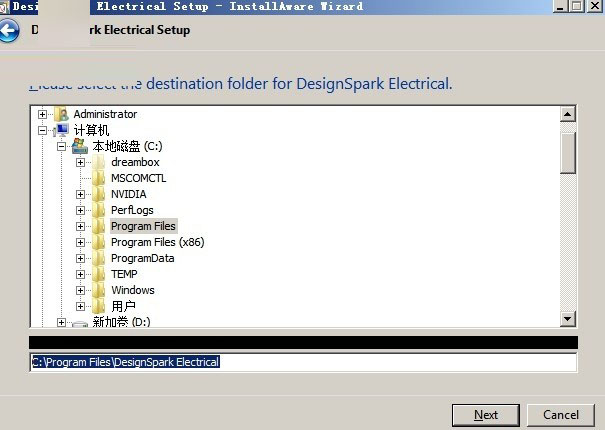Click the TEMP folder icon

tap(98, 274)
